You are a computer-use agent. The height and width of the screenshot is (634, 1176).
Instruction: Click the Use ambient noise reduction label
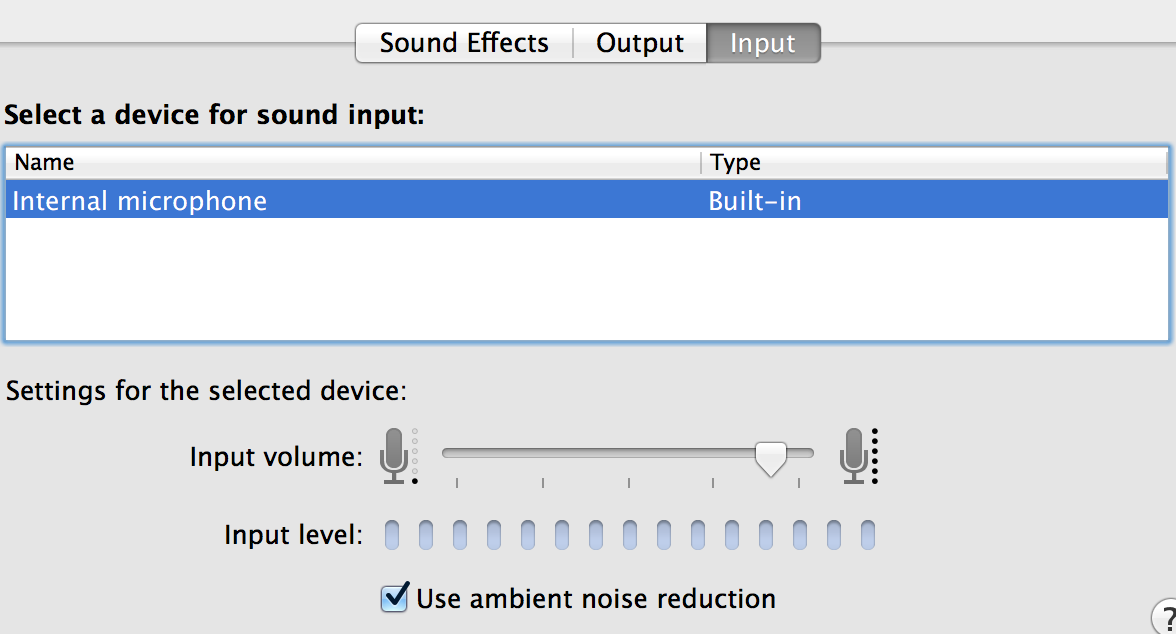[x=596, y=599]
